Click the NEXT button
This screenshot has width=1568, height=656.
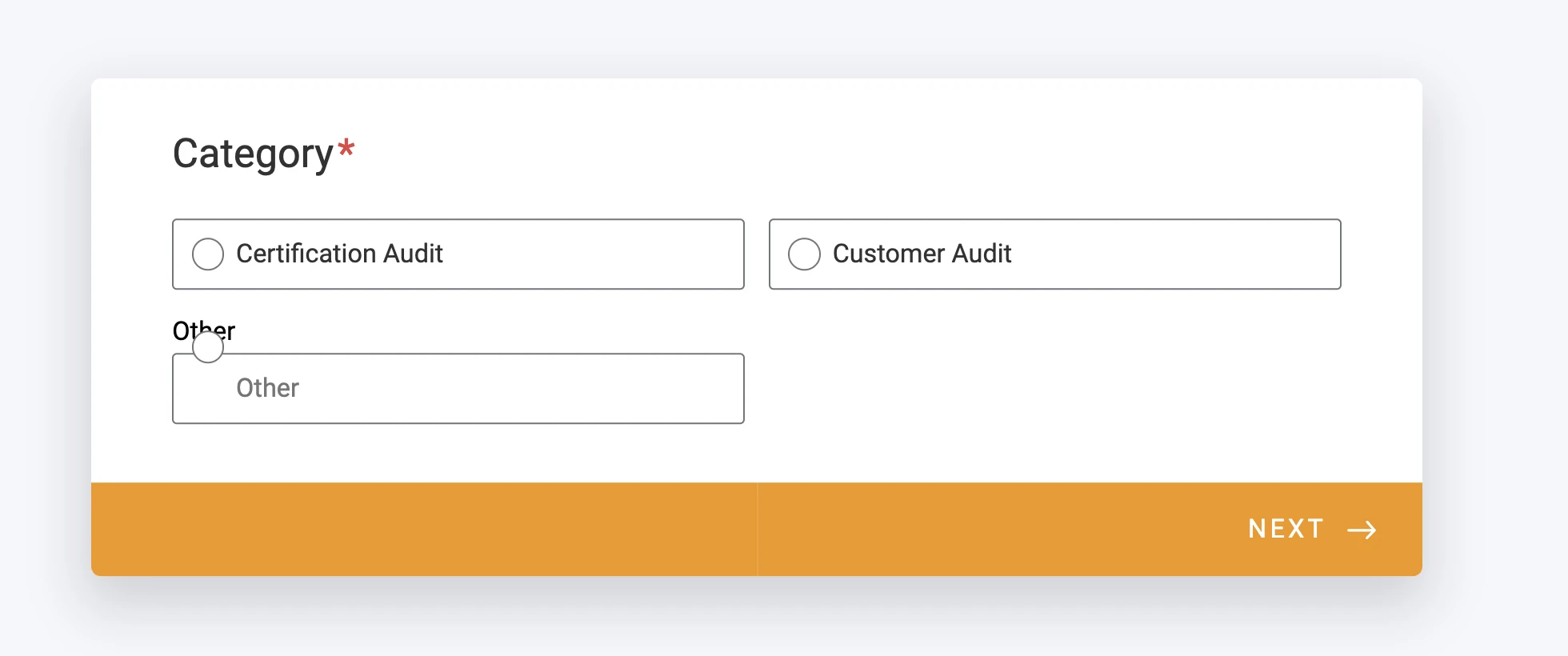[x=1309, y=529]
